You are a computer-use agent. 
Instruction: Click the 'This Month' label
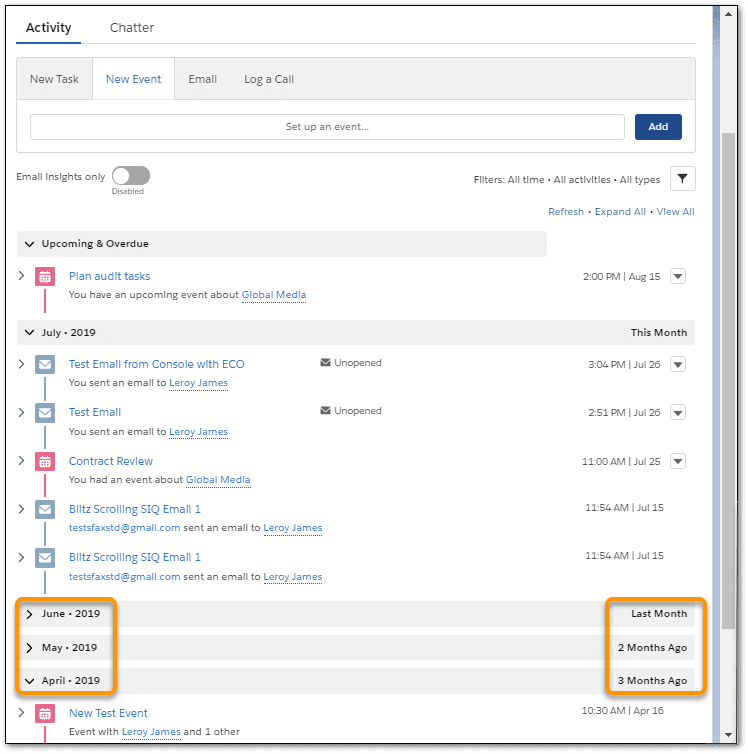659,333
